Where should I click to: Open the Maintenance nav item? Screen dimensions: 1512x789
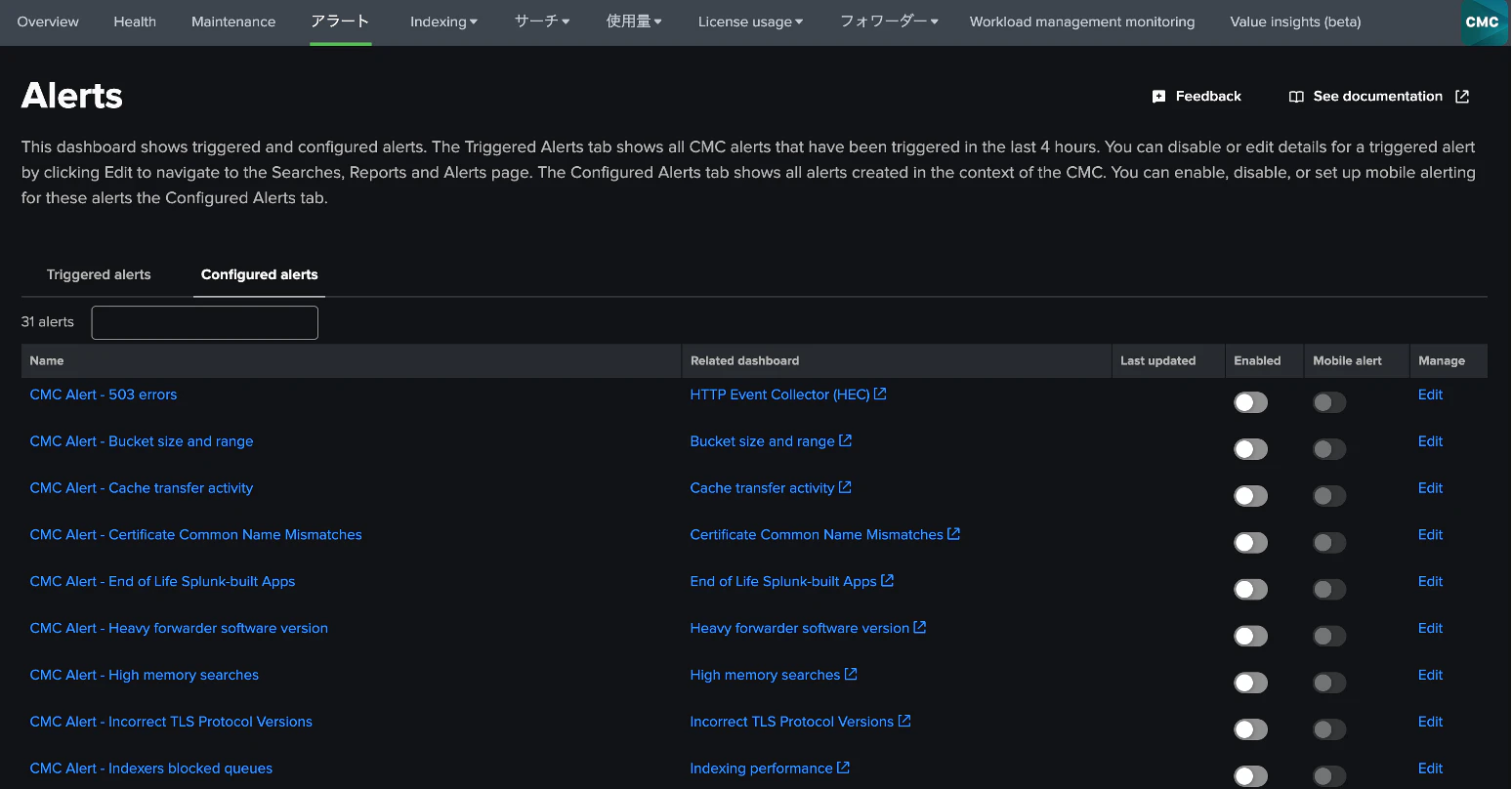pyautogui.click(x=233, y=21)
